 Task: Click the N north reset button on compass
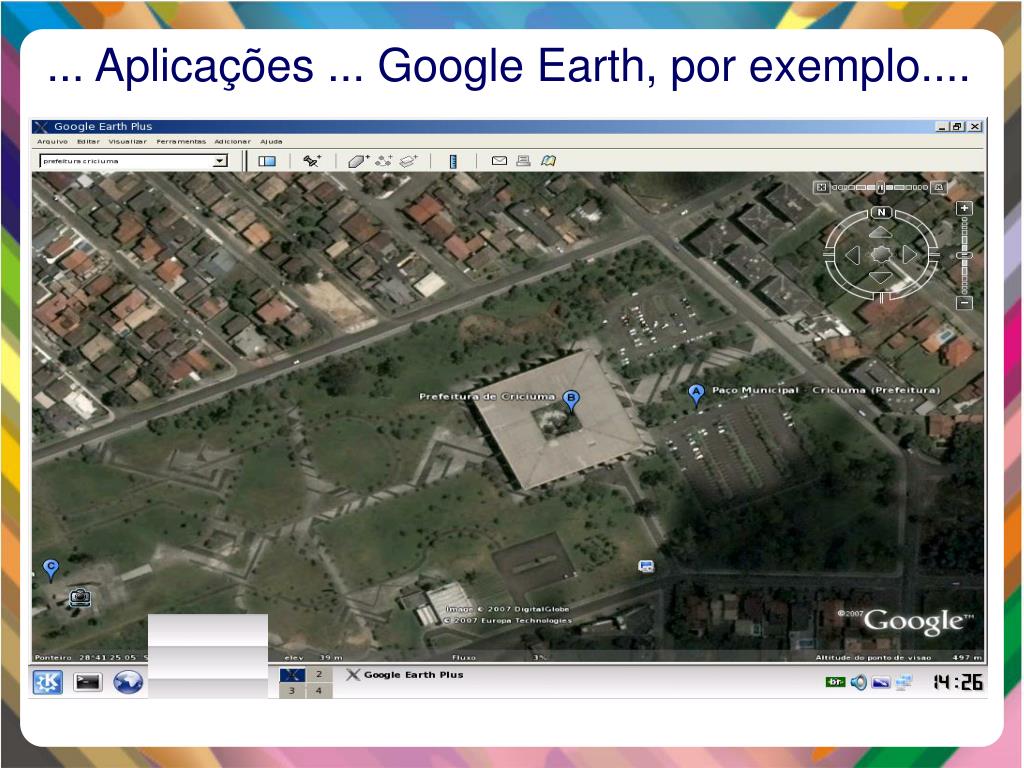[881, 212]
